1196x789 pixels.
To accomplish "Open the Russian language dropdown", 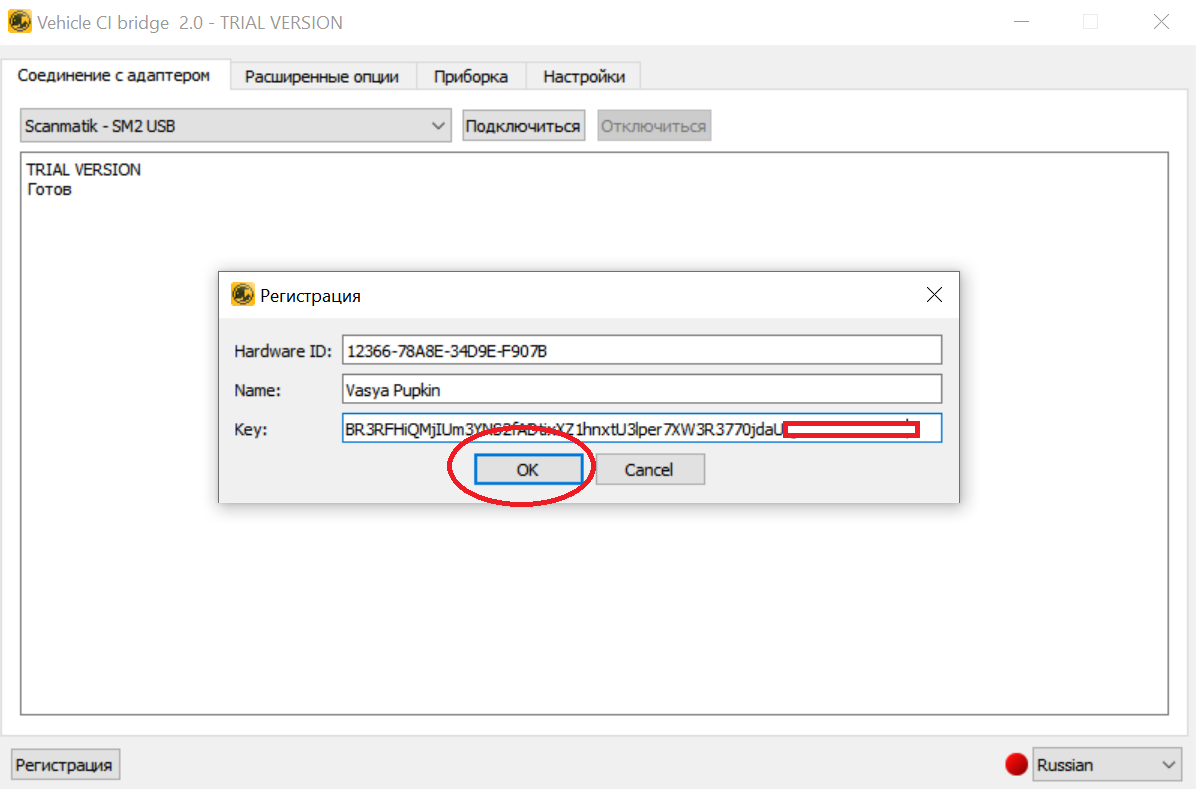I will [x=1106, y=765].
